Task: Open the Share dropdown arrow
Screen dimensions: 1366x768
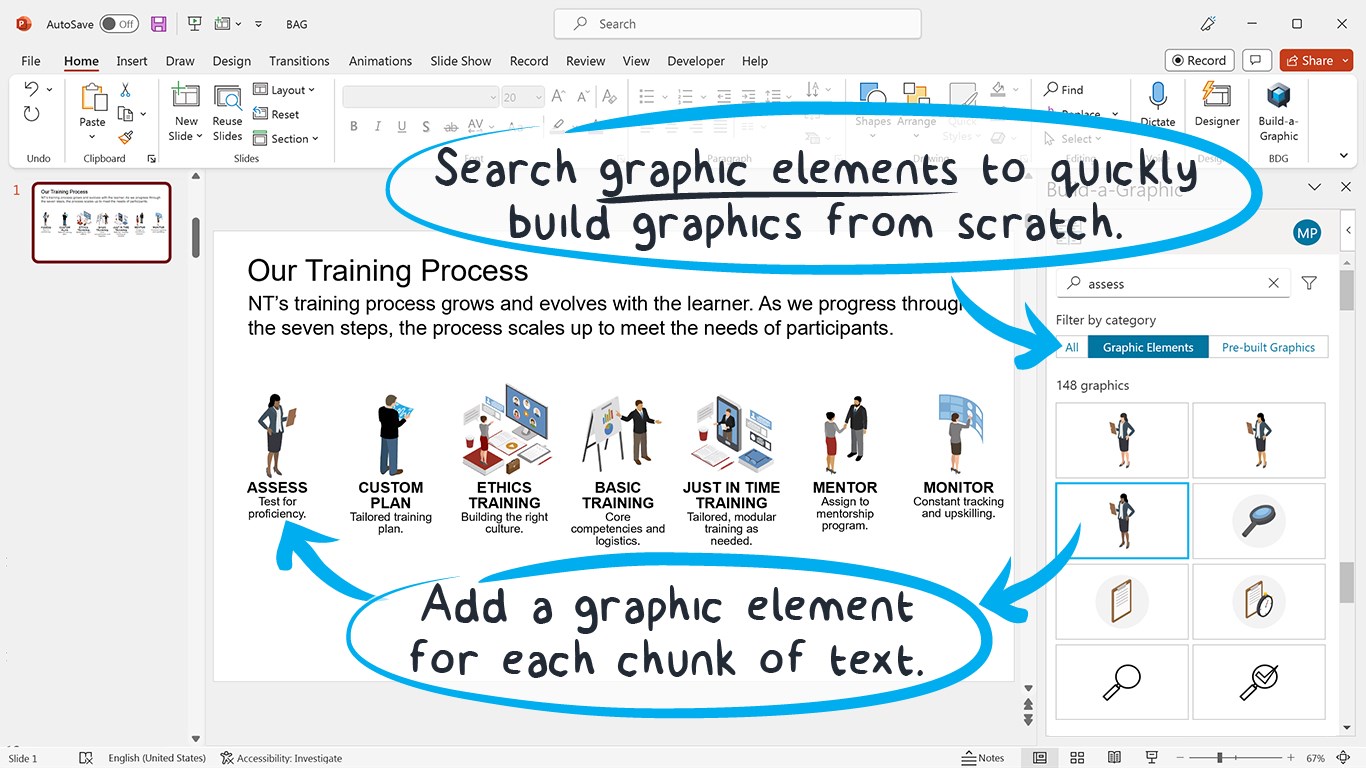Action: tap(1344, 60)
